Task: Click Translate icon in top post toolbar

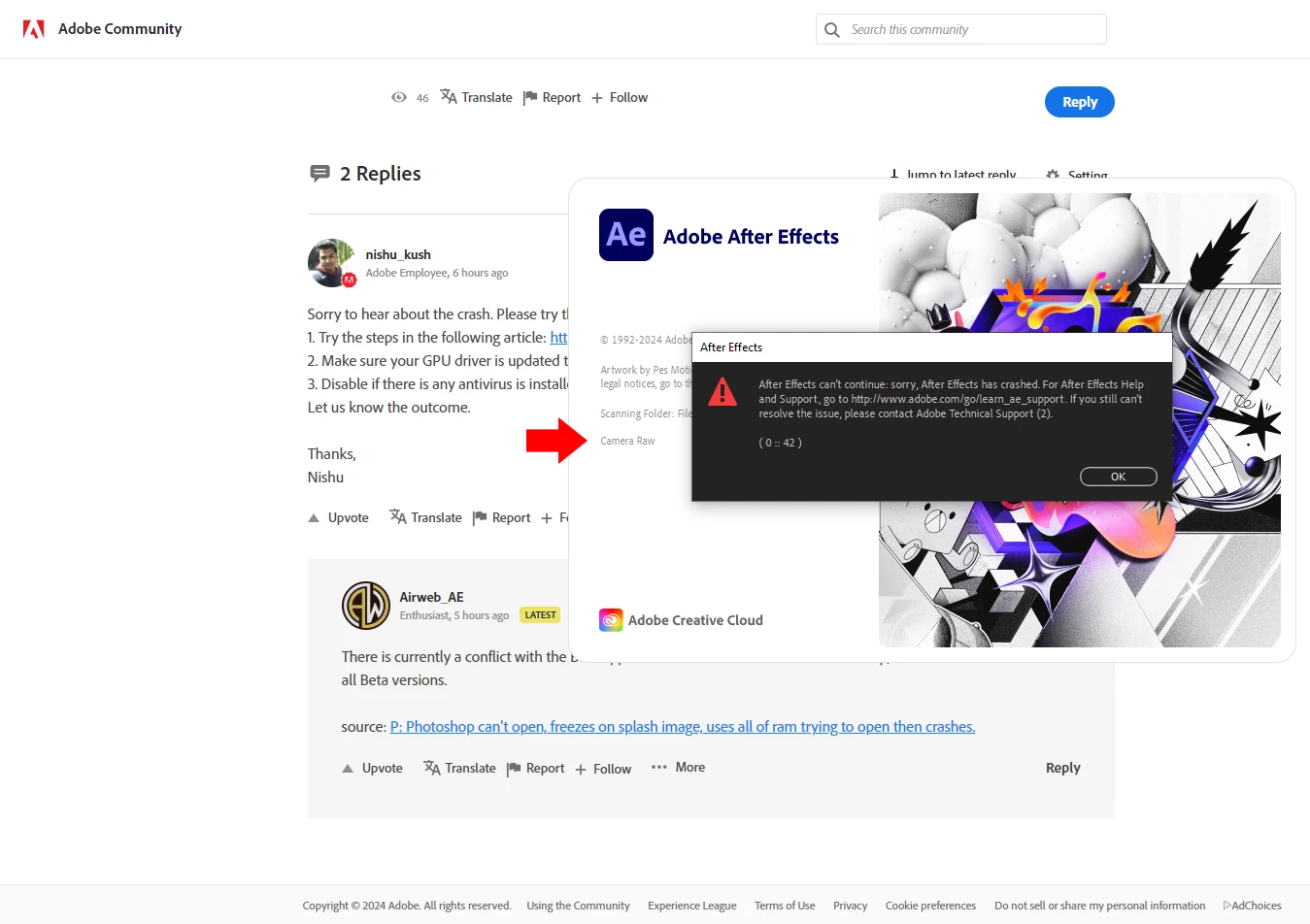Action: 449,96
